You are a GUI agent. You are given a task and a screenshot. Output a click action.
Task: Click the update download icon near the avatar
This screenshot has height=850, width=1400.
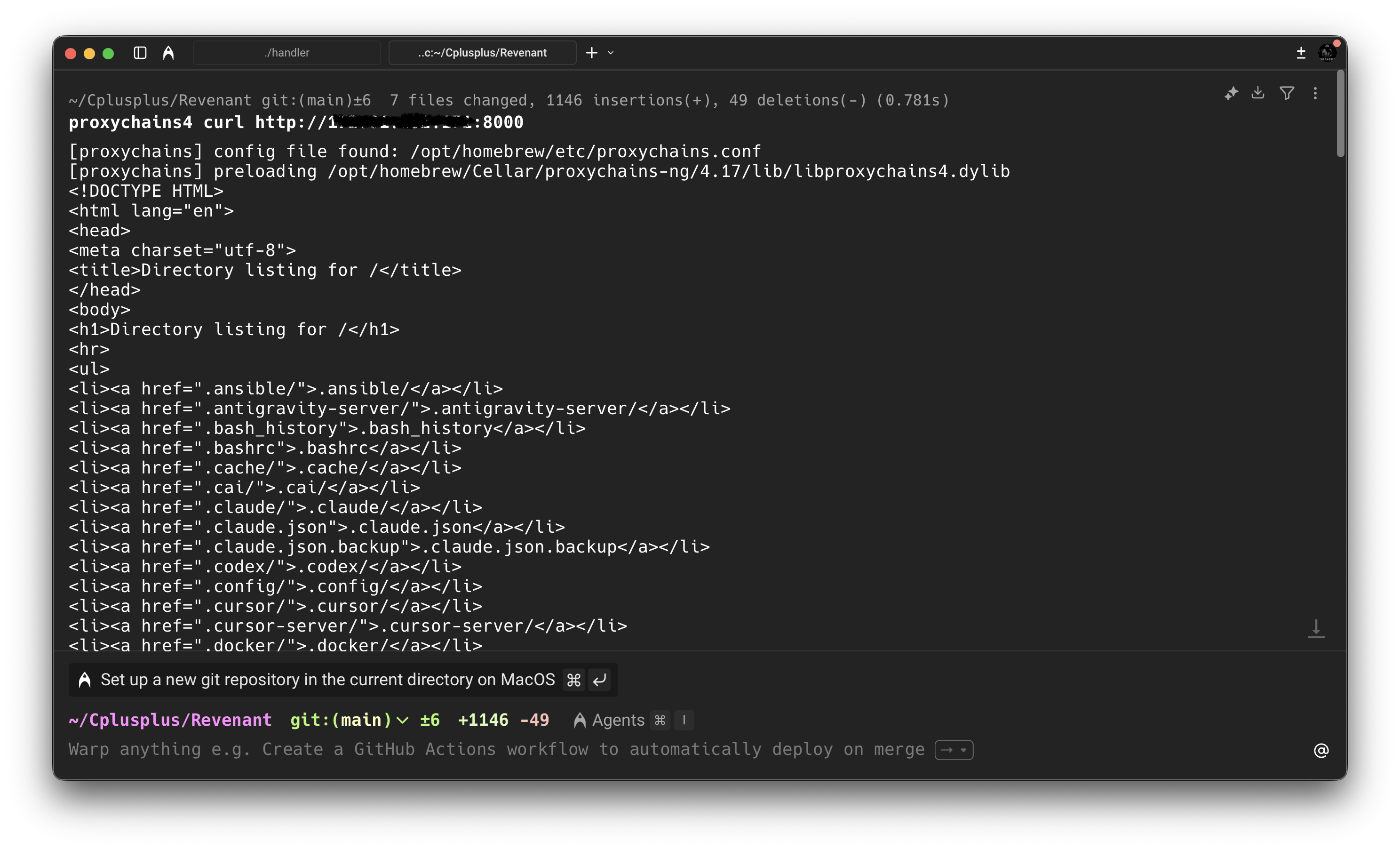pyautogui.click(x=1301, y=52)
